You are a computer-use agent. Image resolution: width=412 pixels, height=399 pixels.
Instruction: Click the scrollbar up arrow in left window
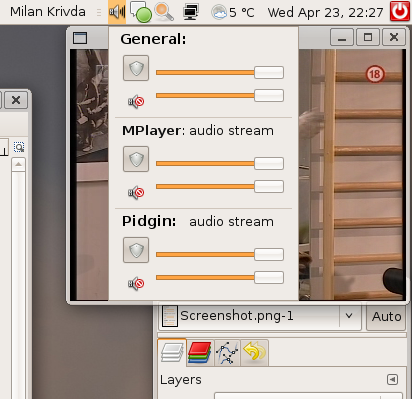coord(18,164)
